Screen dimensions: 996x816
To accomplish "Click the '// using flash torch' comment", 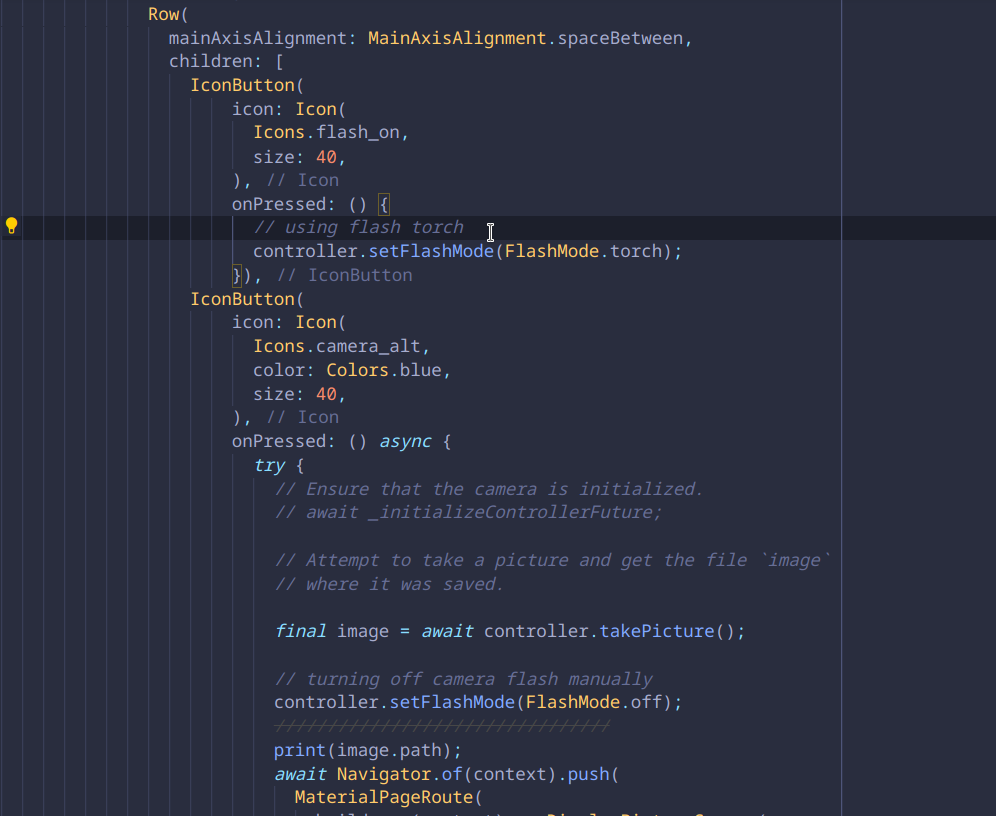I will tap(358, 227).
